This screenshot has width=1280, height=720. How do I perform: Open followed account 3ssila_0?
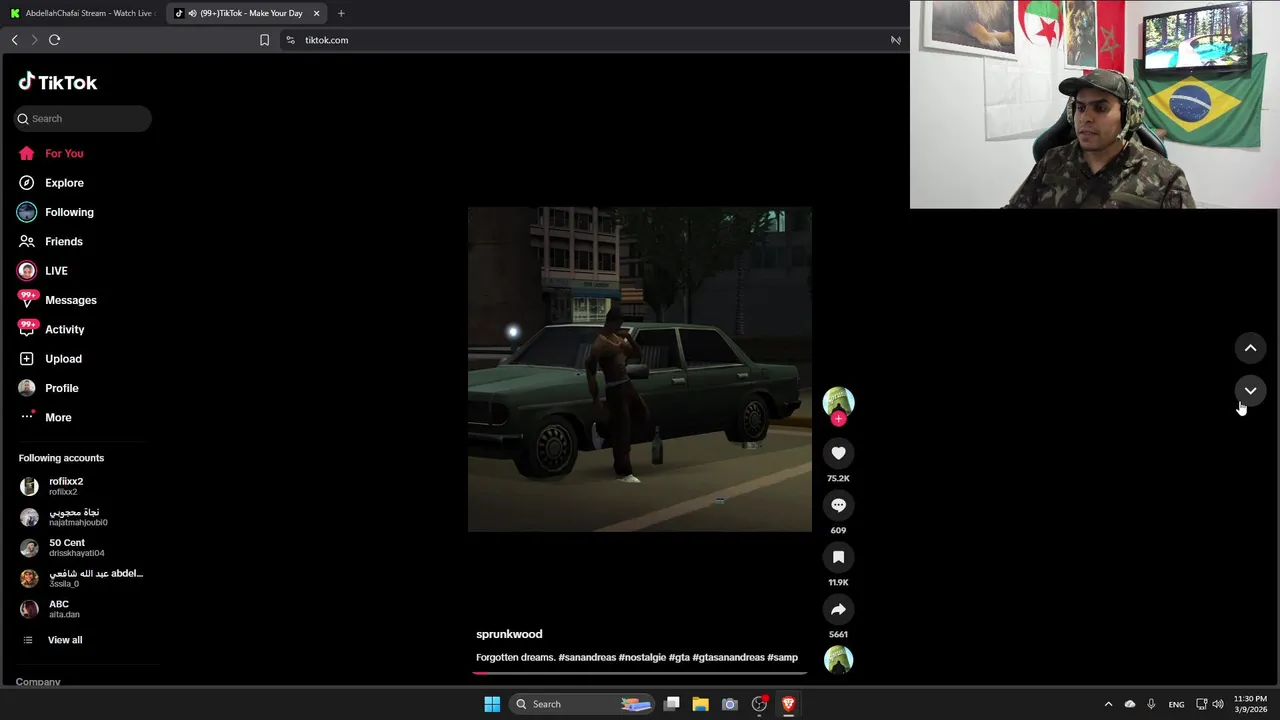(82, 578)
